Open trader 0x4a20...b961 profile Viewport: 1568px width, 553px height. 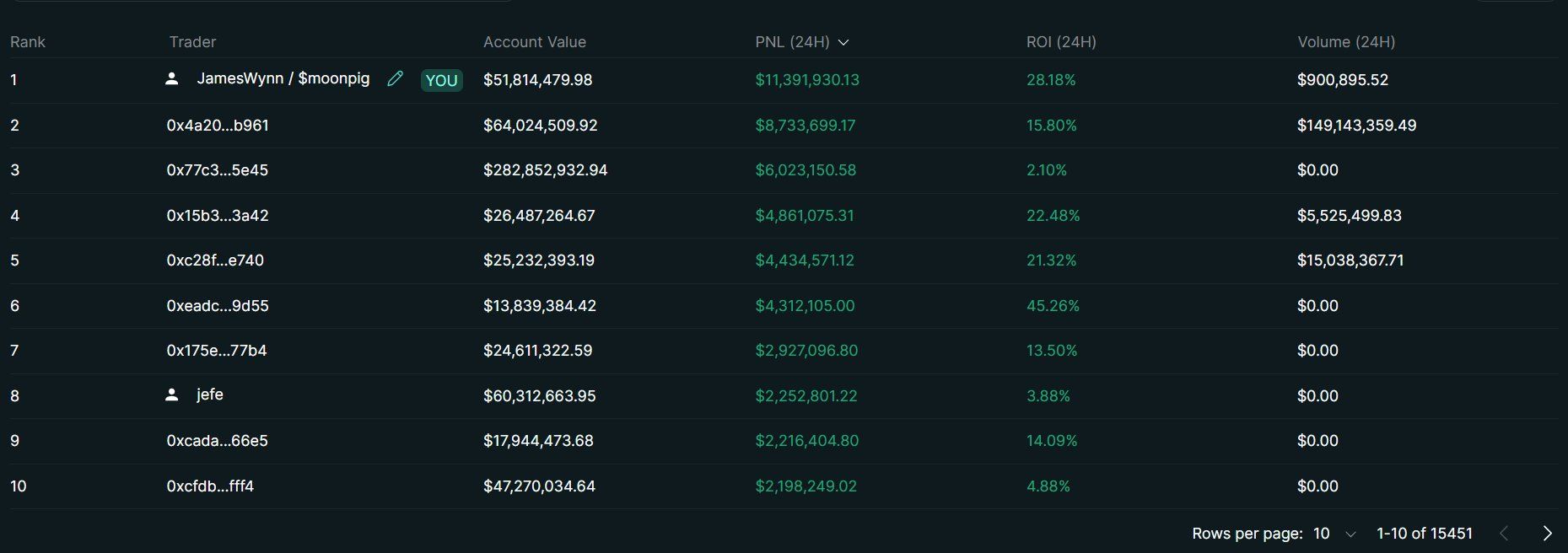coord(218,126)
